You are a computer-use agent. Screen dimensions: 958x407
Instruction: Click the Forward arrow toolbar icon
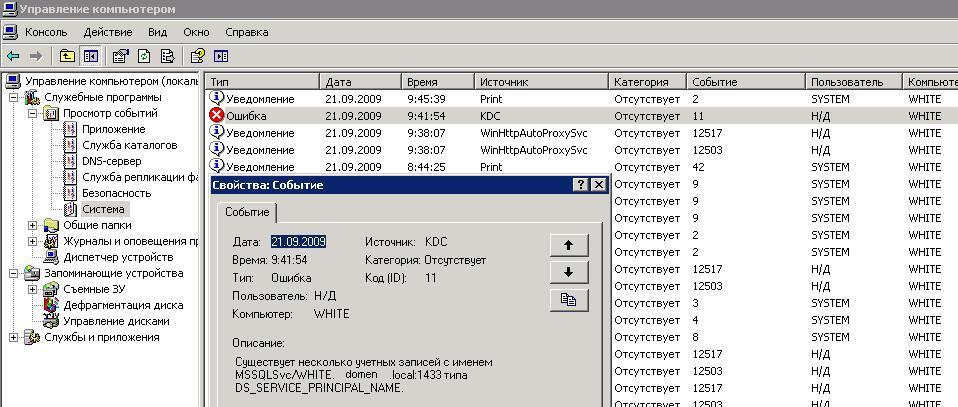click(35, 56)
